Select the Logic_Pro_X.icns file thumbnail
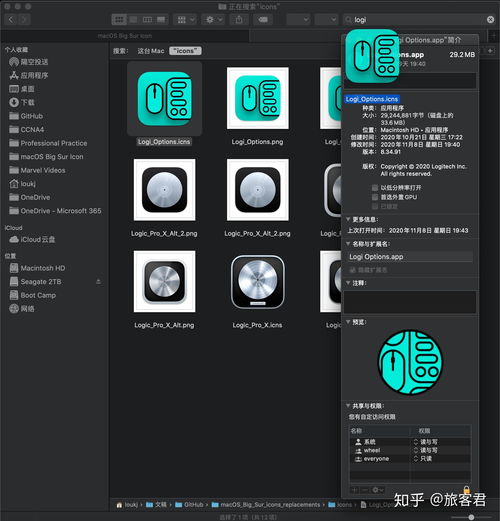This screenshot has width=500, height=521. click(258, 282)
